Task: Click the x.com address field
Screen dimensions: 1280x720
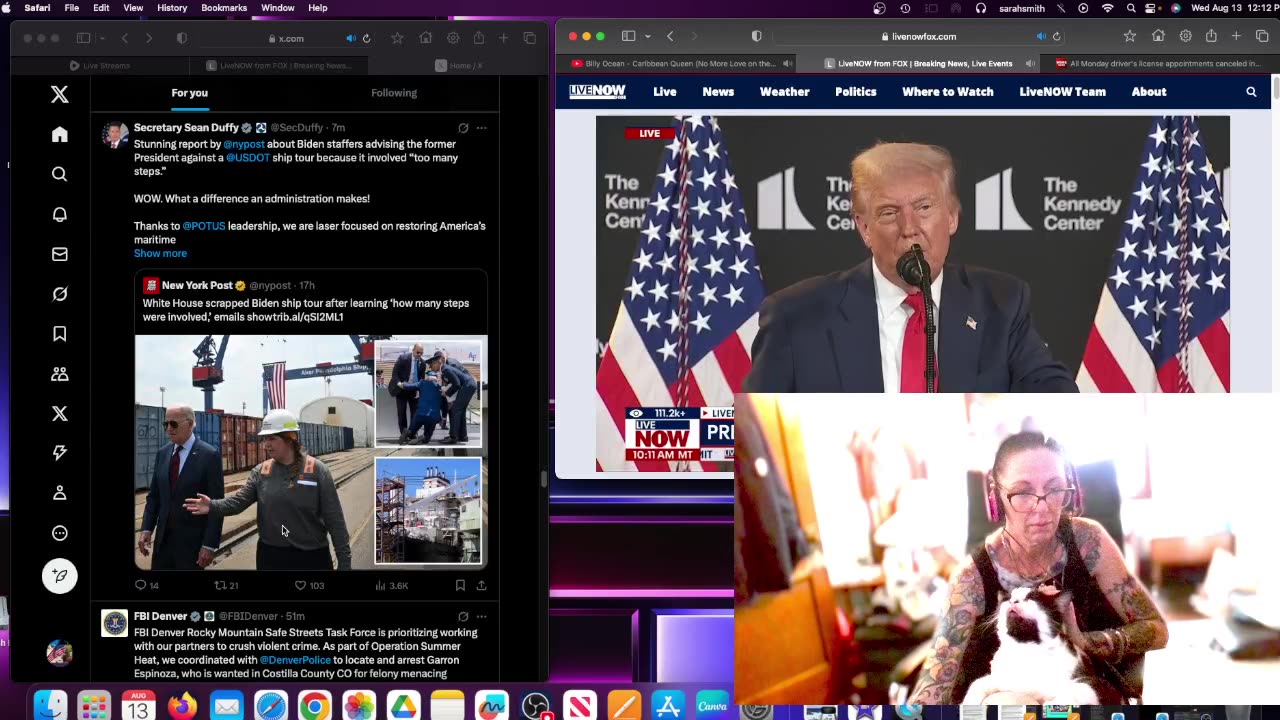Action: tap(285, 38)
